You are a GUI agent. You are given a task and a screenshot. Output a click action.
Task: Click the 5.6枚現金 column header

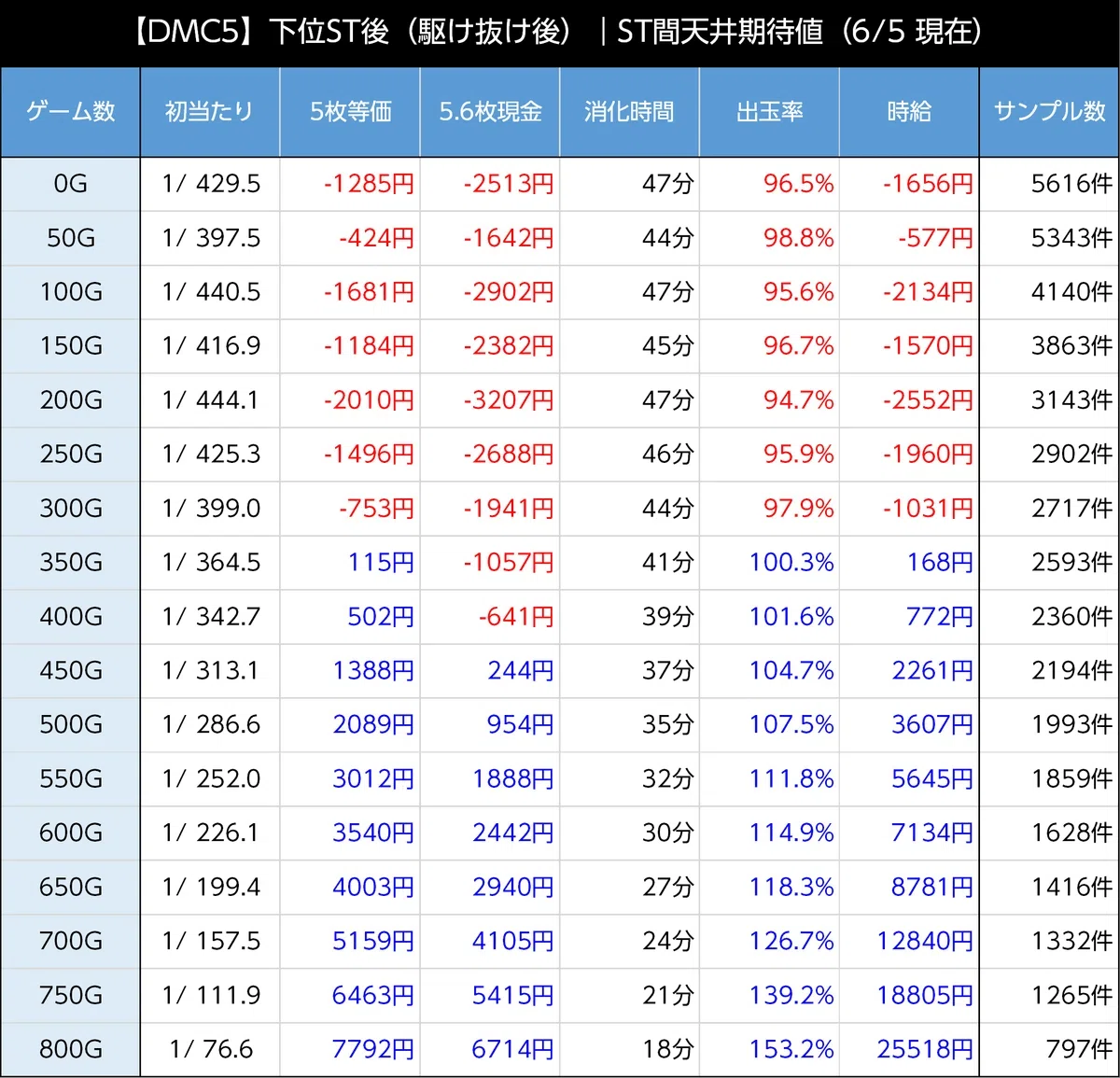coord(490,112)
